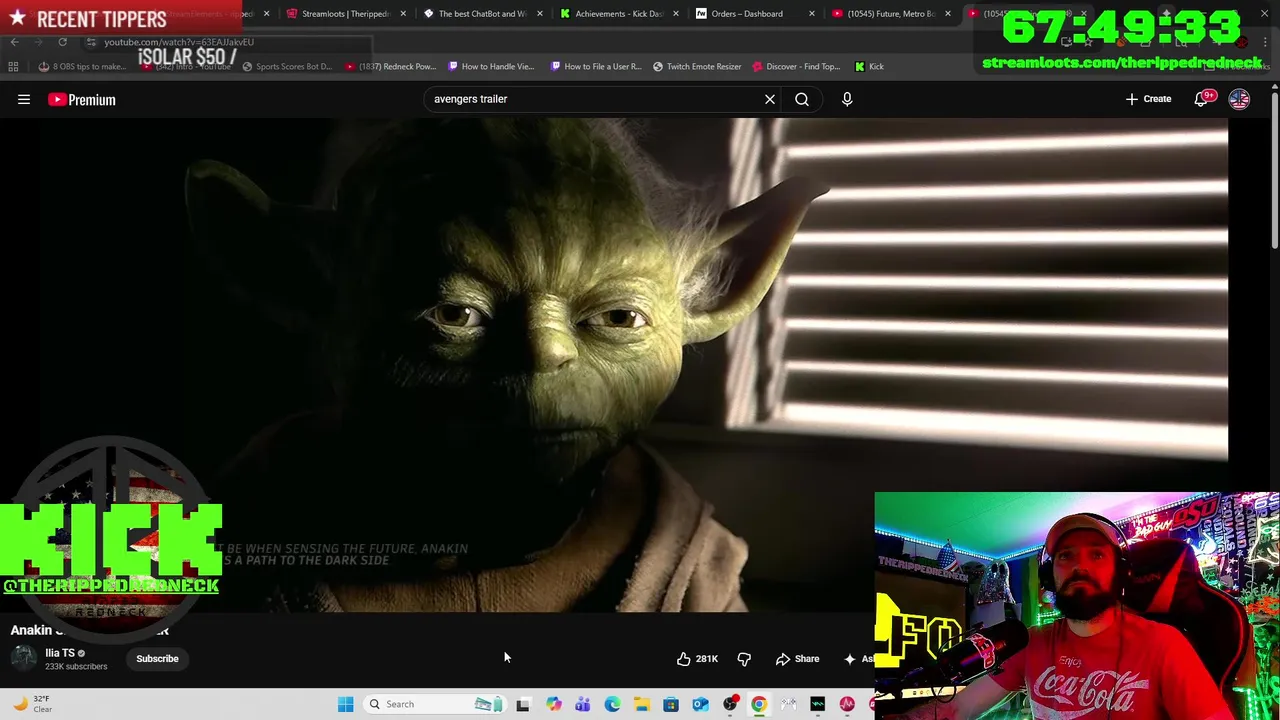Share the video
Viewport: 1280px width, 720px height.
click(798, 659)
